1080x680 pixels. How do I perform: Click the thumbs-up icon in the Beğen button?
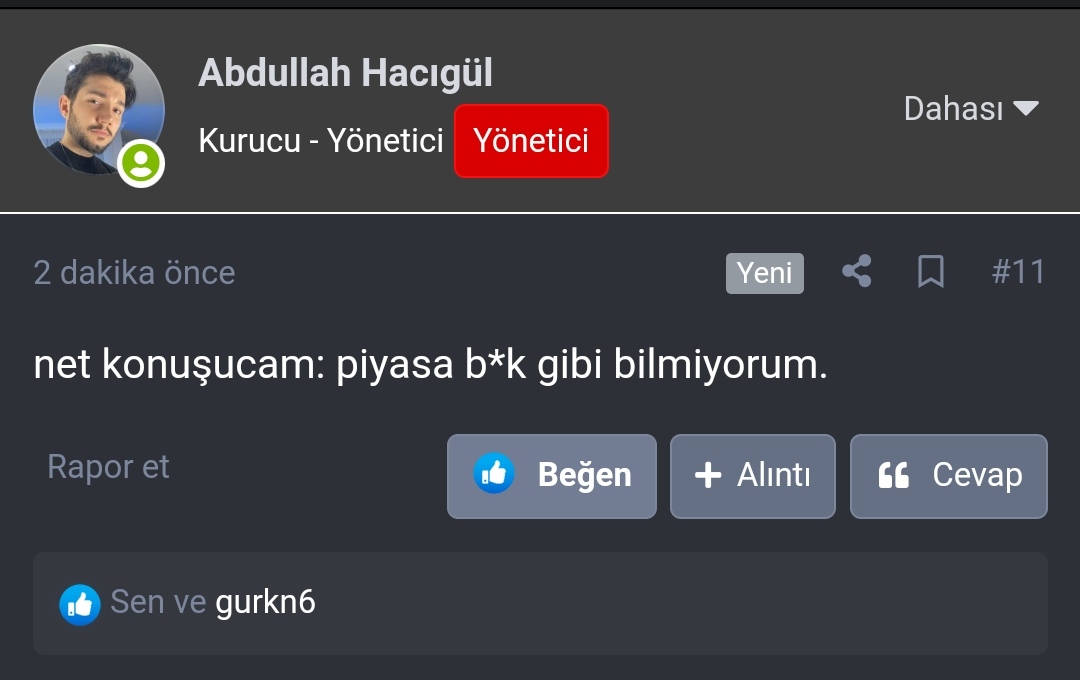(494, 474)
